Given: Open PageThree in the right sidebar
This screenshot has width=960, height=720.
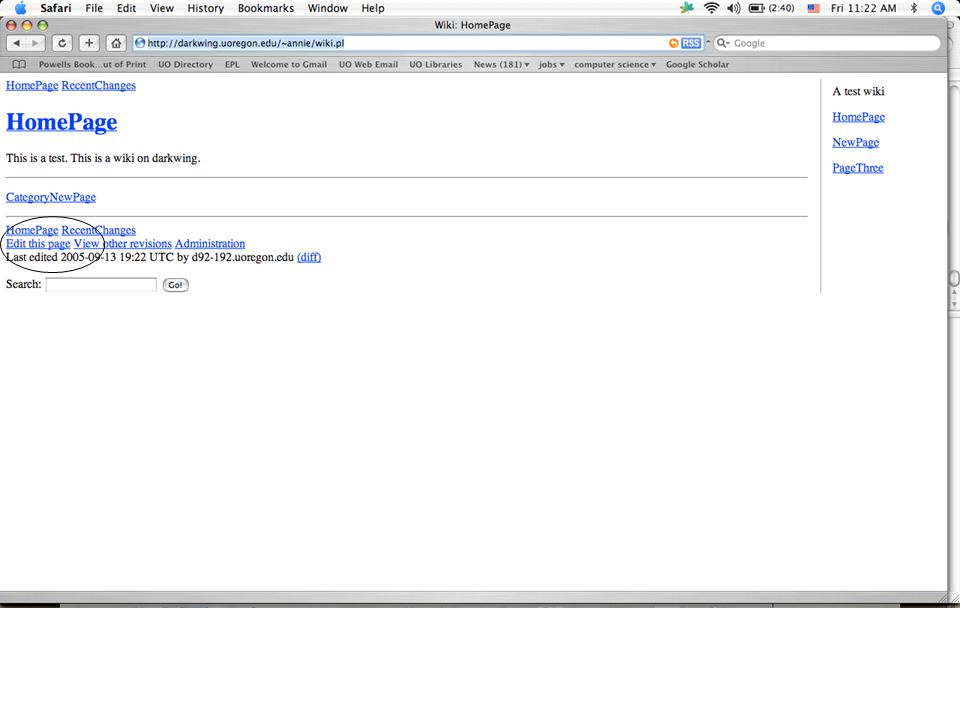Looking at the screenshot, I should 858,168.
